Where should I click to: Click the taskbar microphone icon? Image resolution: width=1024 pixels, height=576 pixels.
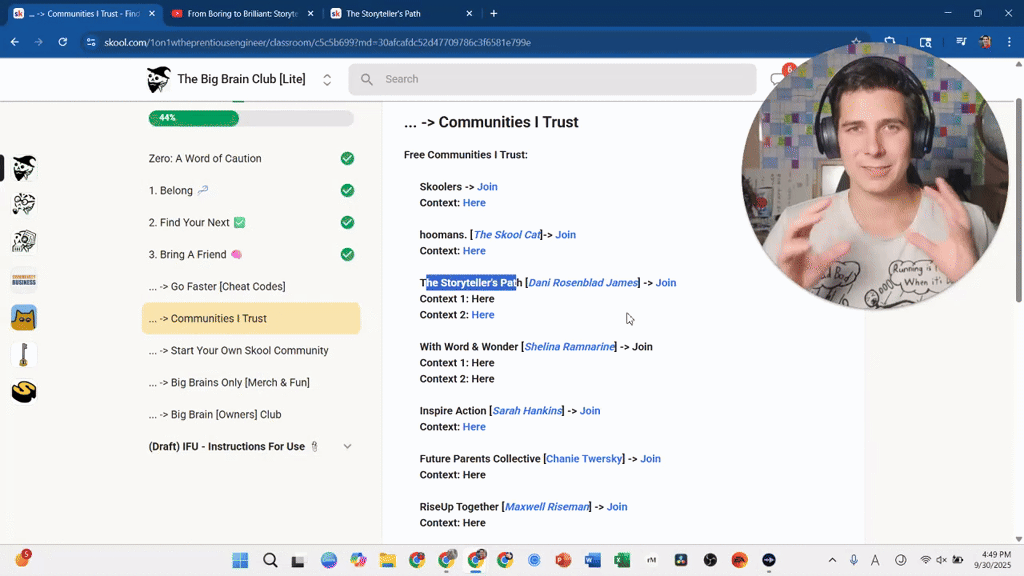[854, 560]
